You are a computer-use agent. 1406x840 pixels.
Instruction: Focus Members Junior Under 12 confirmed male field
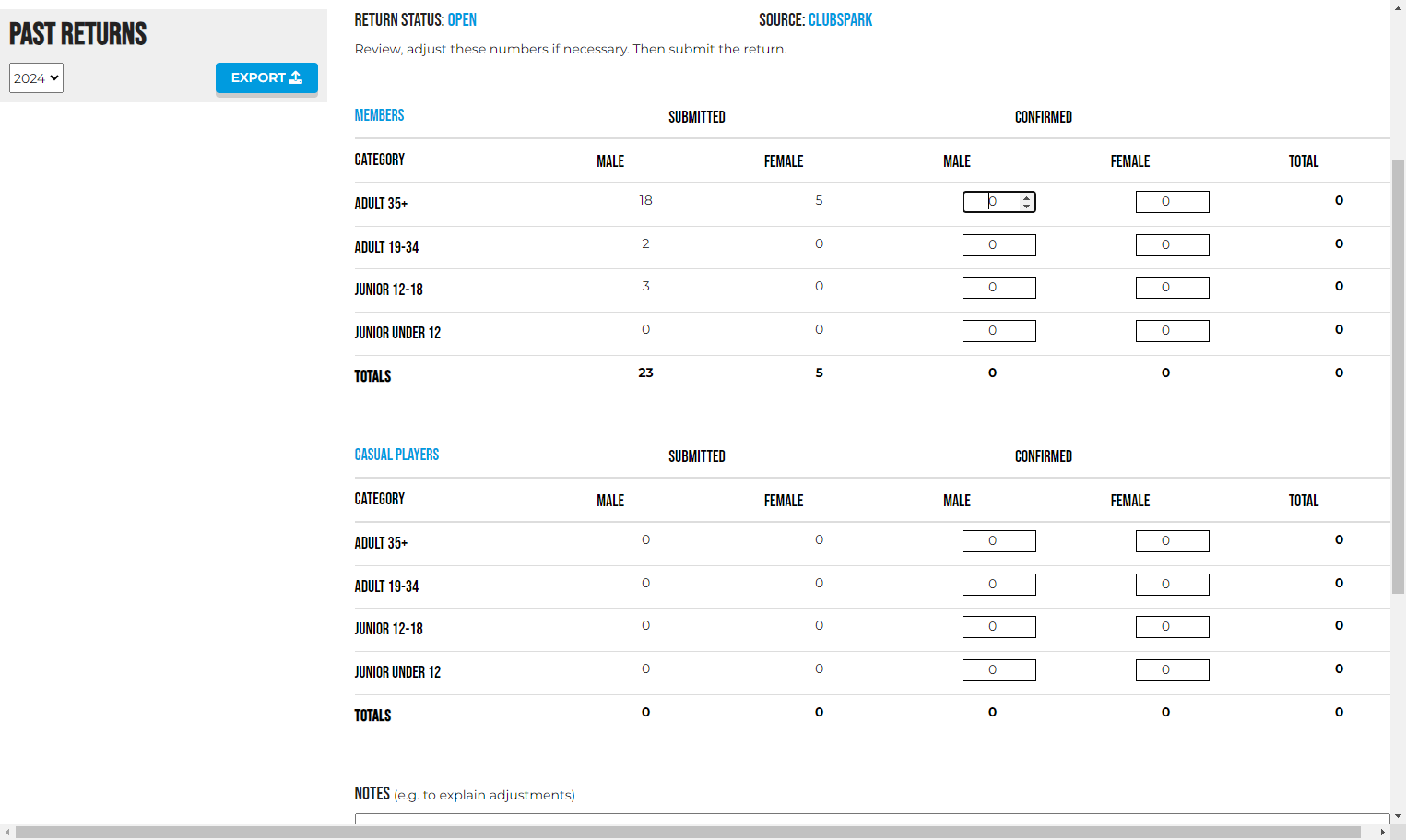pyautogui.click(x=998, y=331)
